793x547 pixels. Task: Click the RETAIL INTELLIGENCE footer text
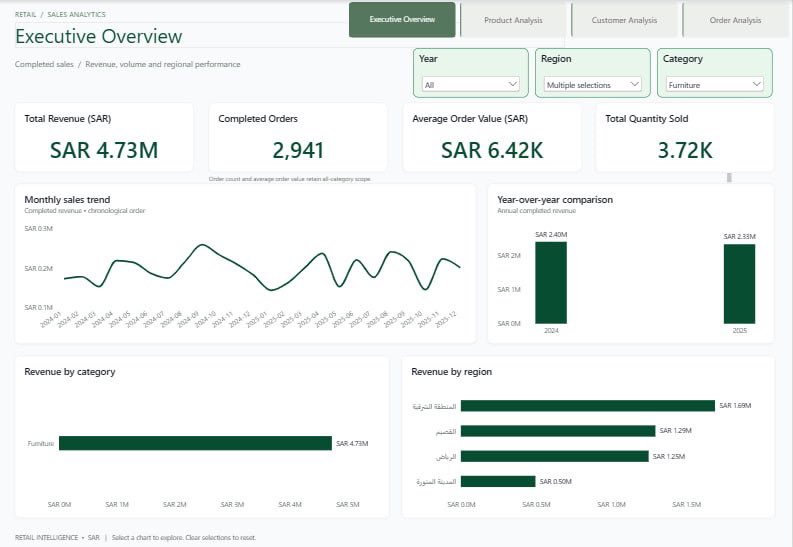[47, 537]
